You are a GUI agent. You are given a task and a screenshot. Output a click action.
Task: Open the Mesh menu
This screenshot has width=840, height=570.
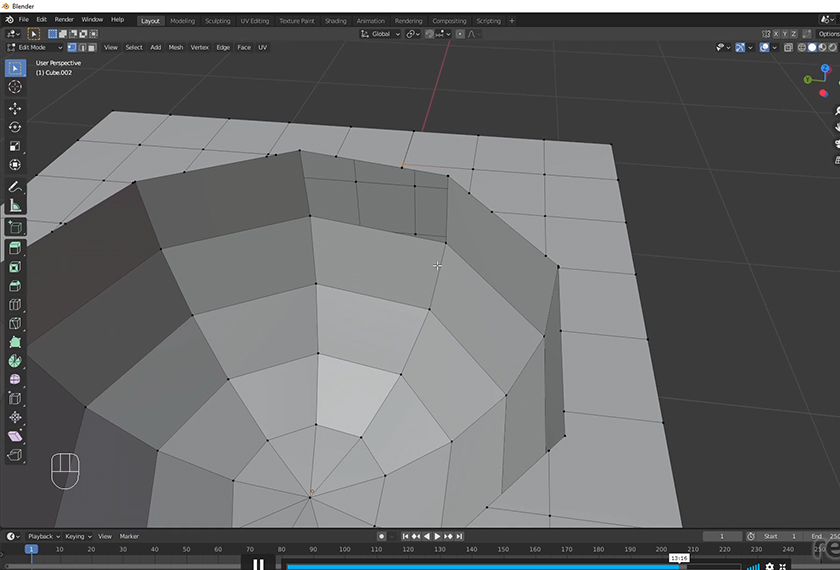[175, 47]
